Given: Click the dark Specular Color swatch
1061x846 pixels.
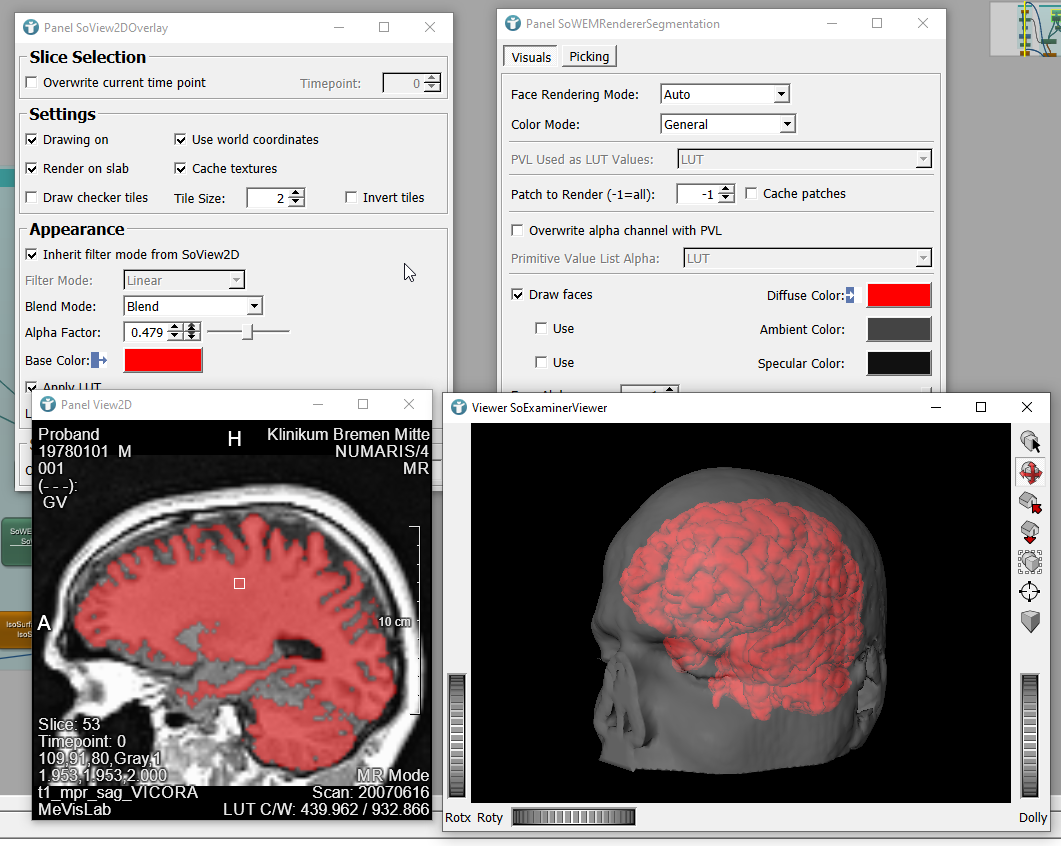Looking at the screenshot, I should point(898,364).
